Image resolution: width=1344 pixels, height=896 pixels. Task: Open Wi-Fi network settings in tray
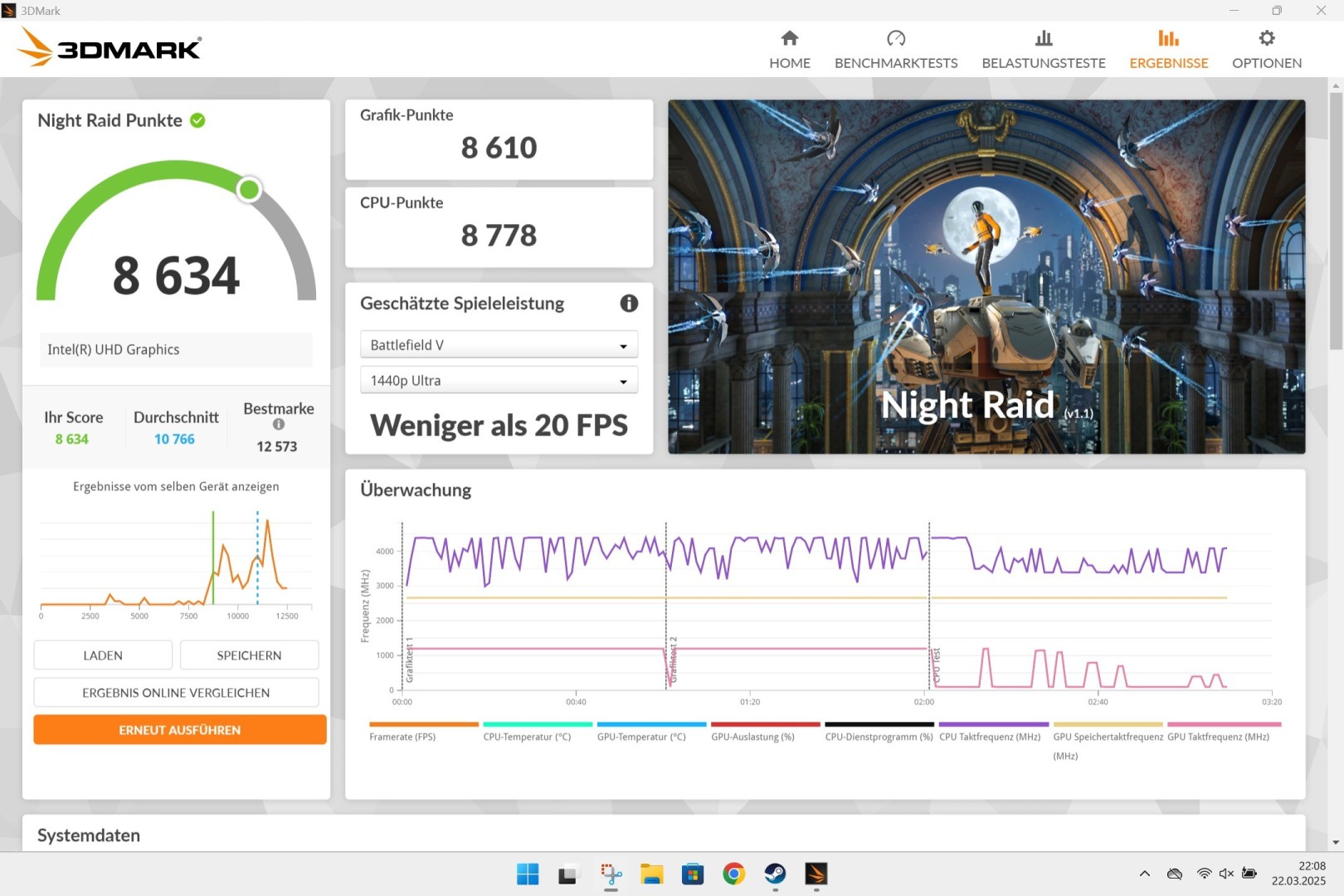click(x=1204, y=874)
